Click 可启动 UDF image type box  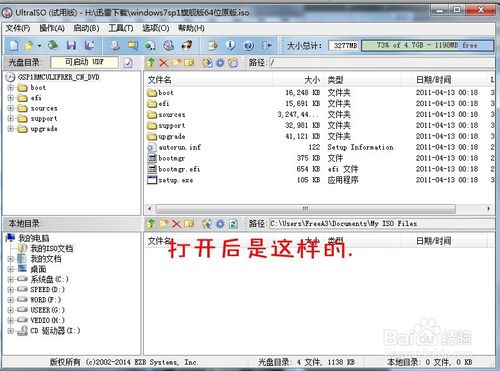[x=84, y=62]
